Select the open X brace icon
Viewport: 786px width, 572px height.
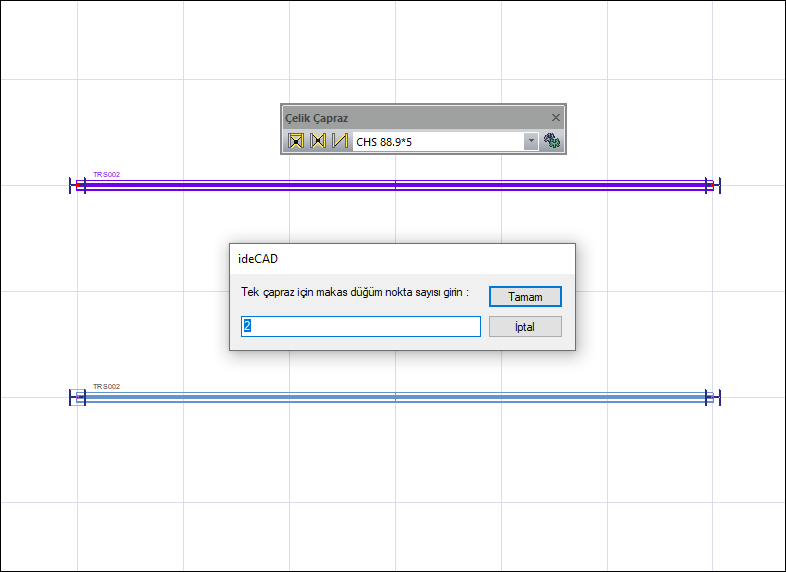tap(318, 141)
